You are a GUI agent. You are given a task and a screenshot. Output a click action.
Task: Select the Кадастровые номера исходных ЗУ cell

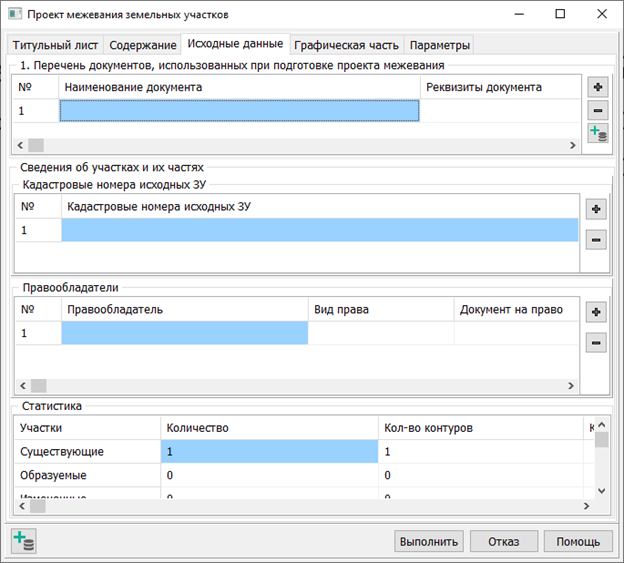(320, 231)
